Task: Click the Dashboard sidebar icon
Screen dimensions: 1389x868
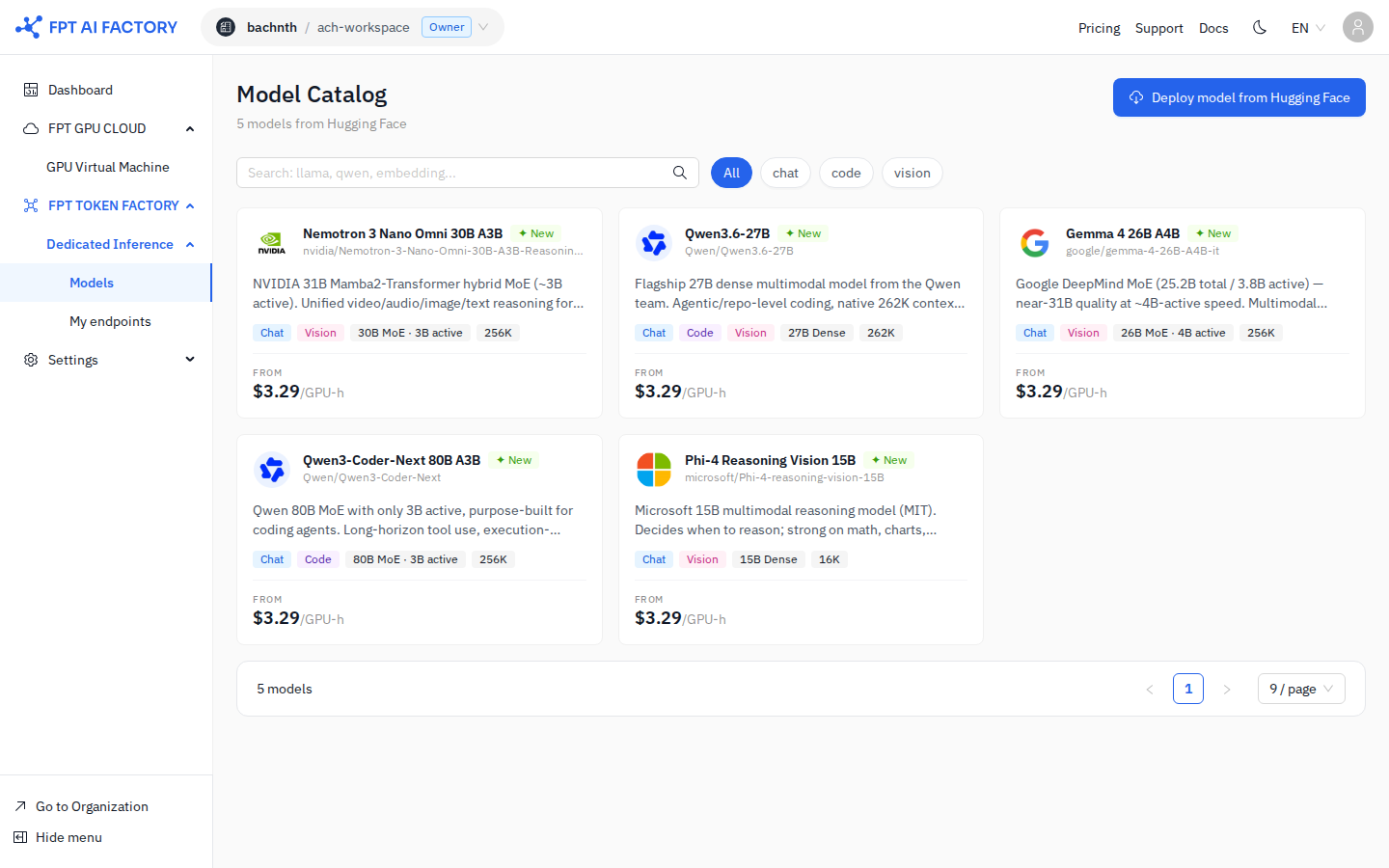Action: pyautogui.click(x=31, y=90)
